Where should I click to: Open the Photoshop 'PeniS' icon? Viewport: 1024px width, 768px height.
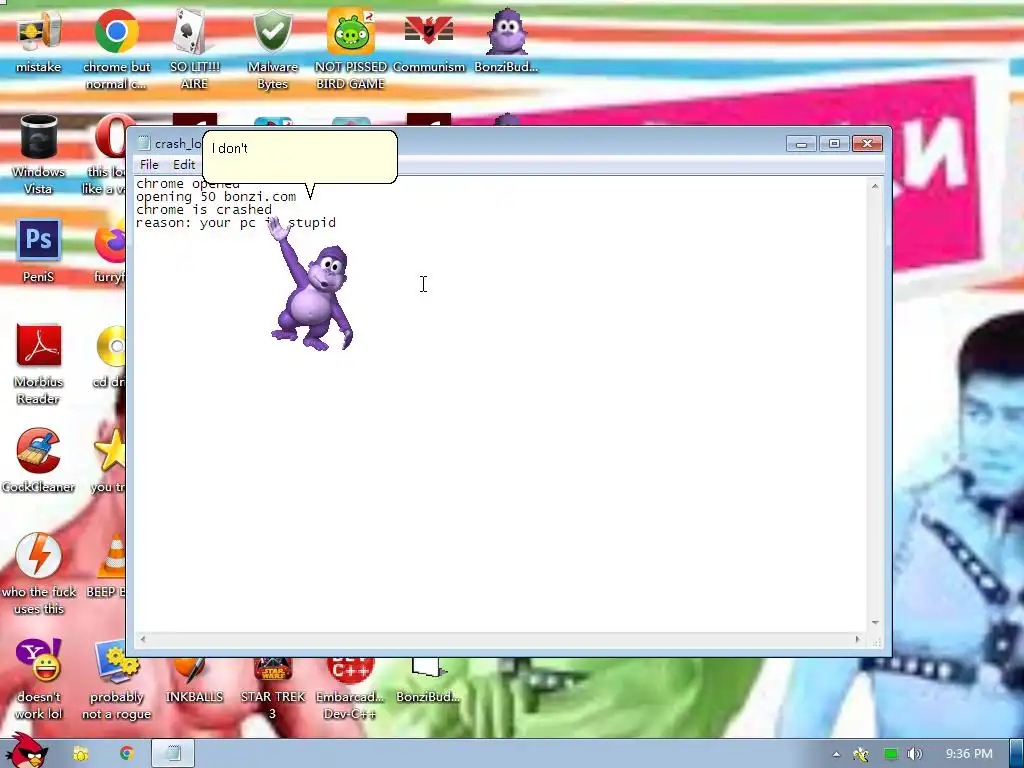[38, 251]
